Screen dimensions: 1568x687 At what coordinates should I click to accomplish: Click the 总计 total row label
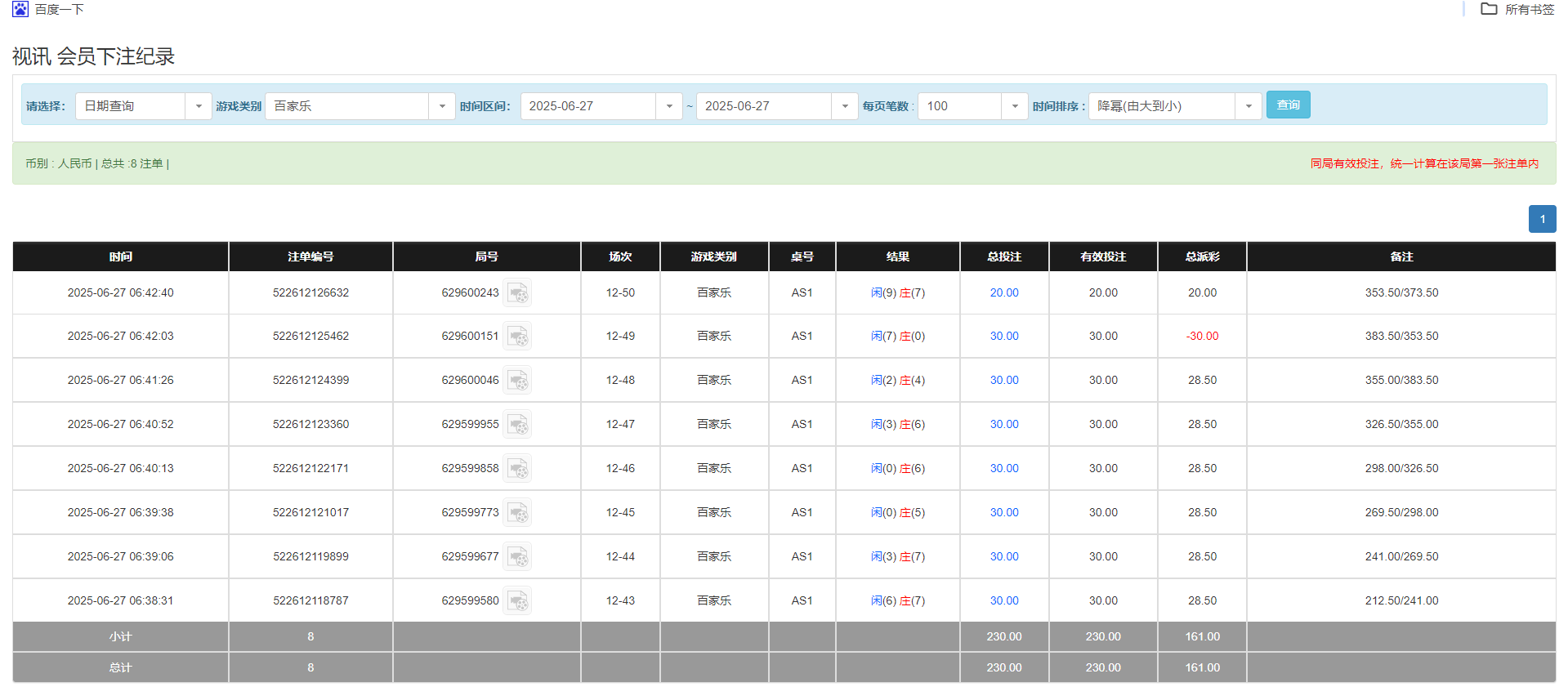pyautogui.click(x=120, y=667)
